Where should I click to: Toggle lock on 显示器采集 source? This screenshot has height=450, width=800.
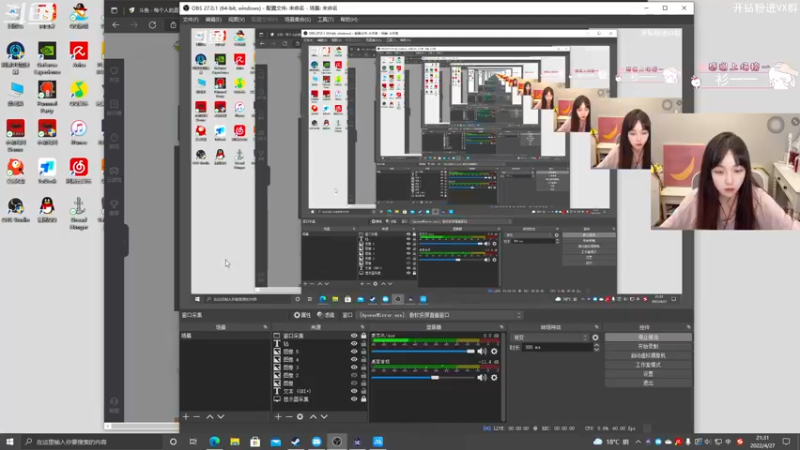pos(364,399)
